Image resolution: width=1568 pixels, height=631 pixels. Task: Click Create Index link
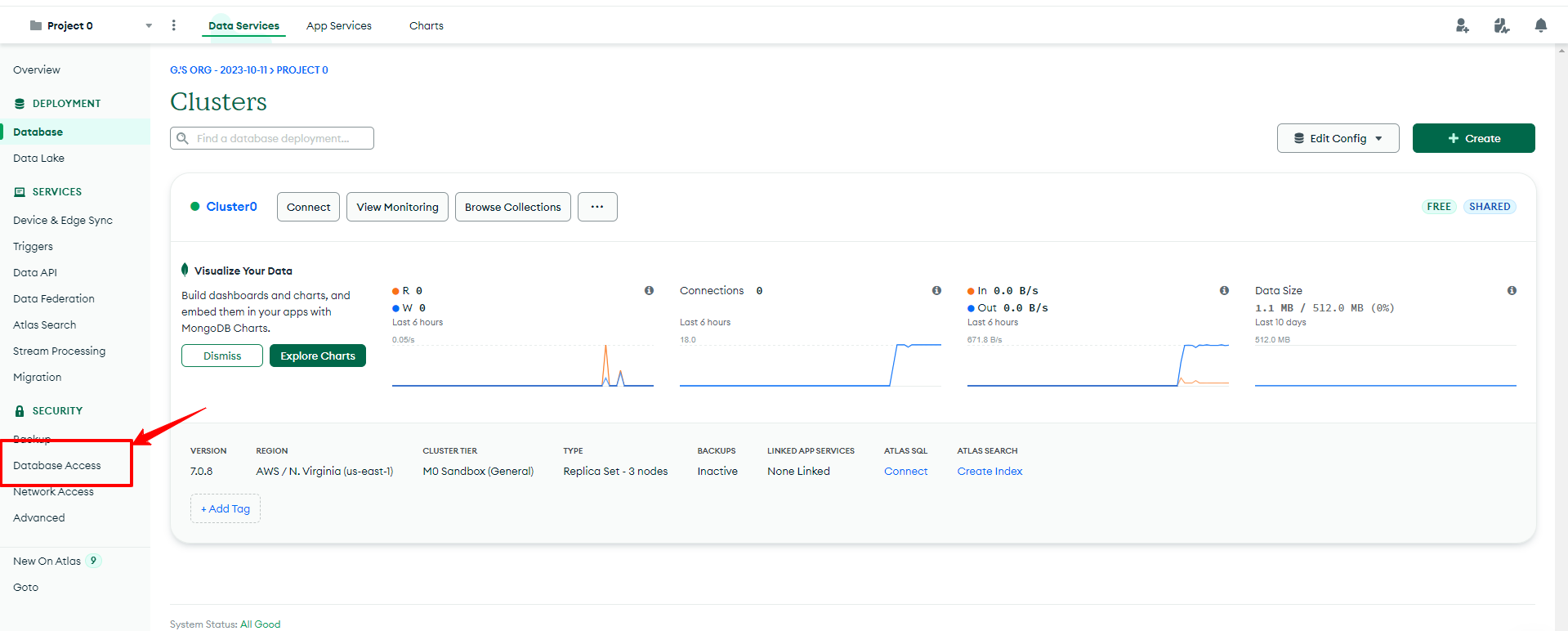pos(989,471)
